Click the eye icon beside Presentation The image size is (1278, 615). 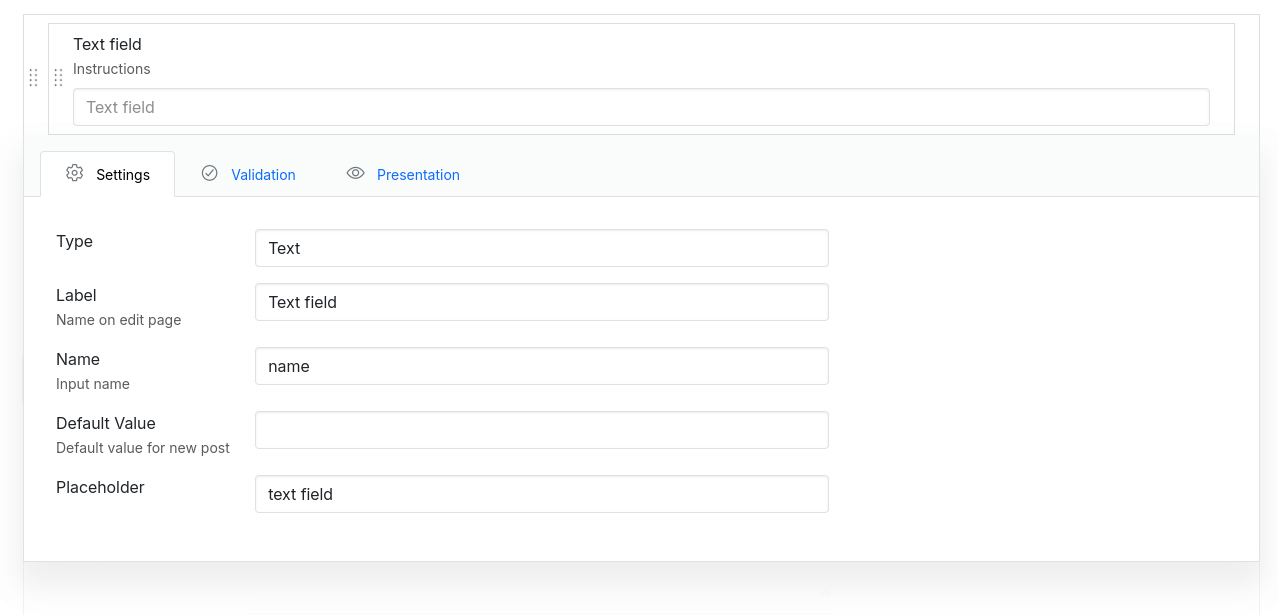coord(355,173)
